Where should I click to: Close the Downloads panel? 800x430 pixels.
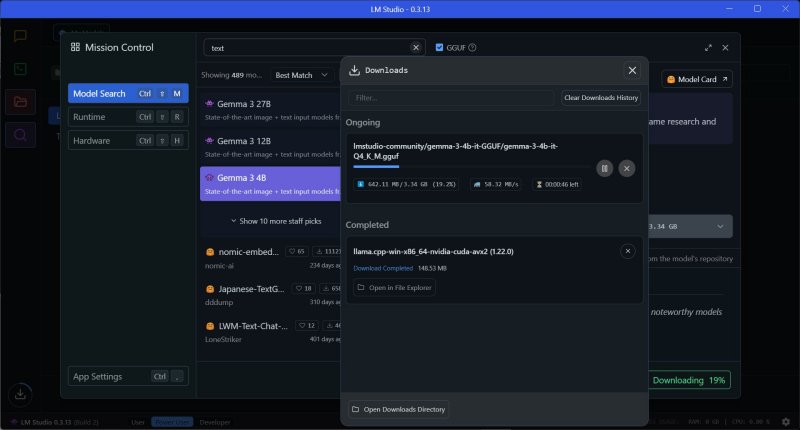632,70
